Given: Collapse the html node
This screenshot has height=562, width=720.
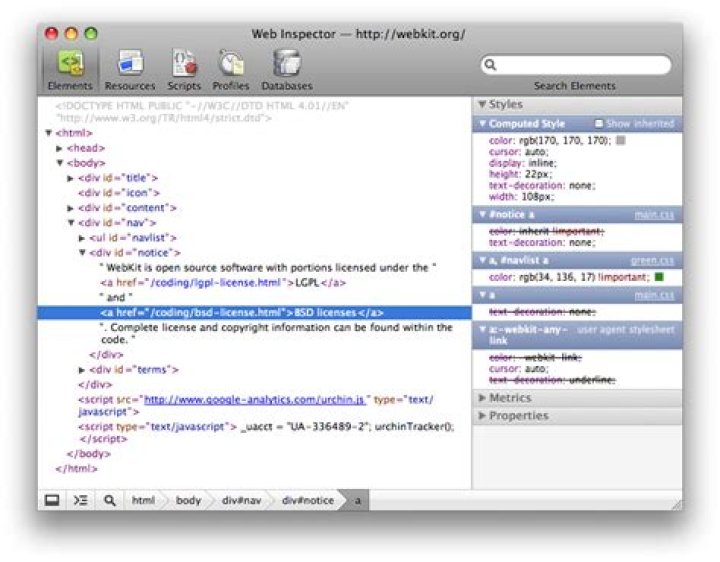Looking at the screenshot, I should pyautogui.click(x=48, y=133).
